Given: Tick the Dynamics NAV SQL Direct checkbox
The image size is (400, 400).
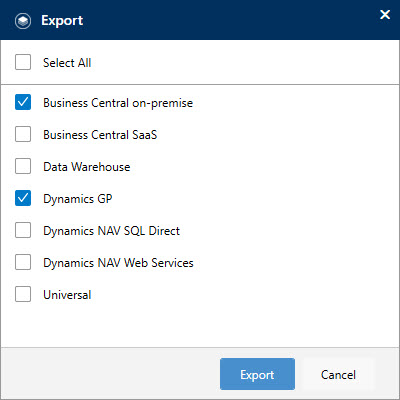Looking at the screenshot, I should [23, 230].
